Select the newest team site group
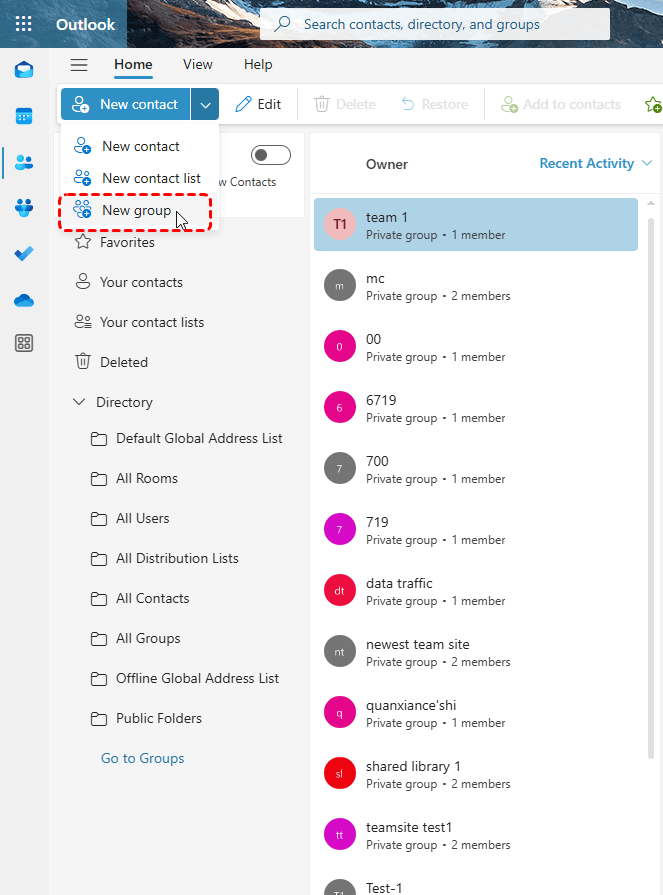This screenshot has width=663, height=895. click(x=417, y=644)
